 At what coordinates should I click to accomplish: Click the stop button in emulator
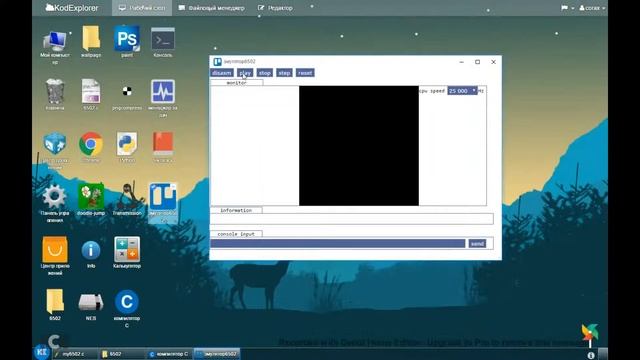click(x=264, y=73)
